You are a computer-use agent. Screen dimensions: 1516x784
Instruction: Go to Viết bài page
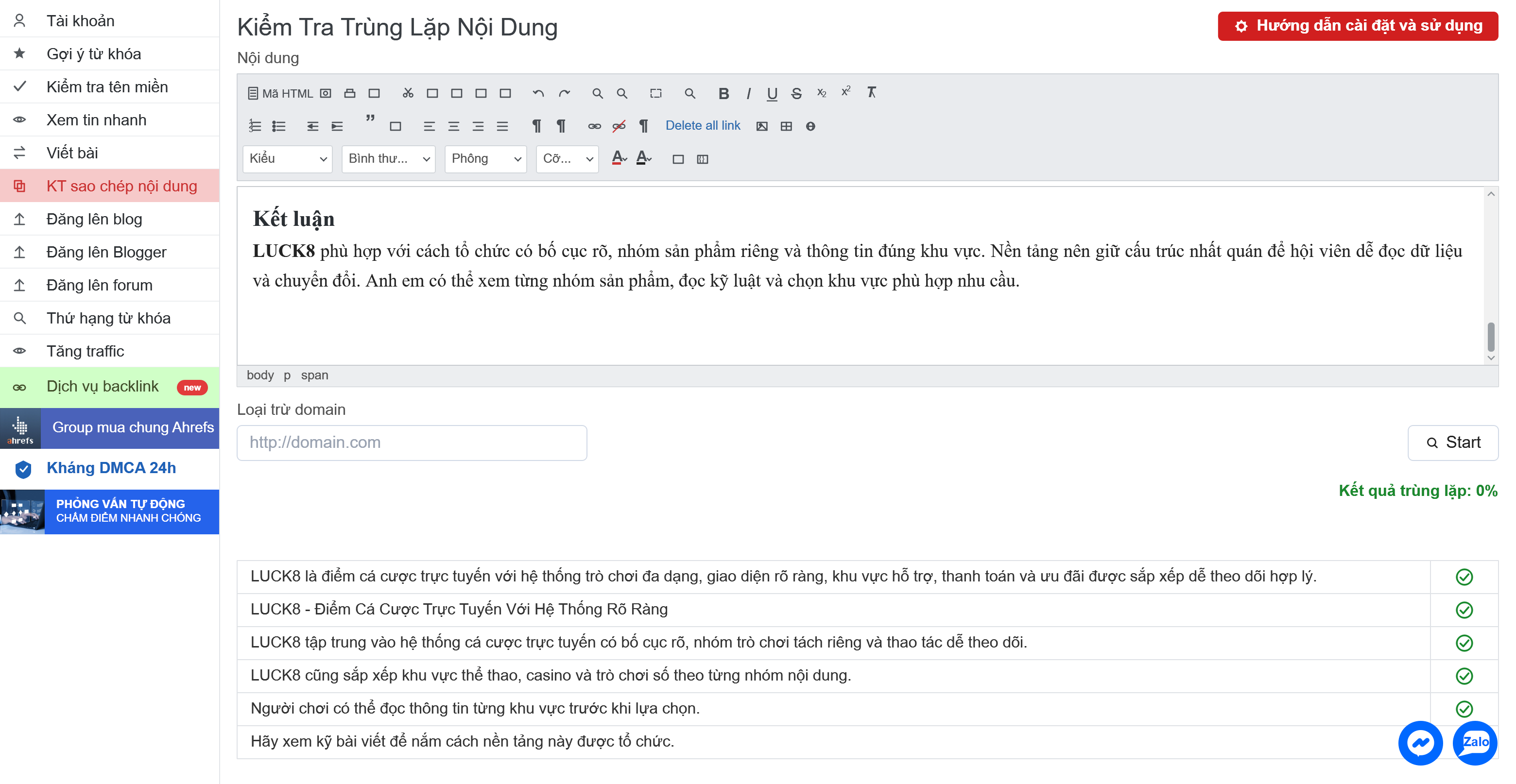pos(109,153)
